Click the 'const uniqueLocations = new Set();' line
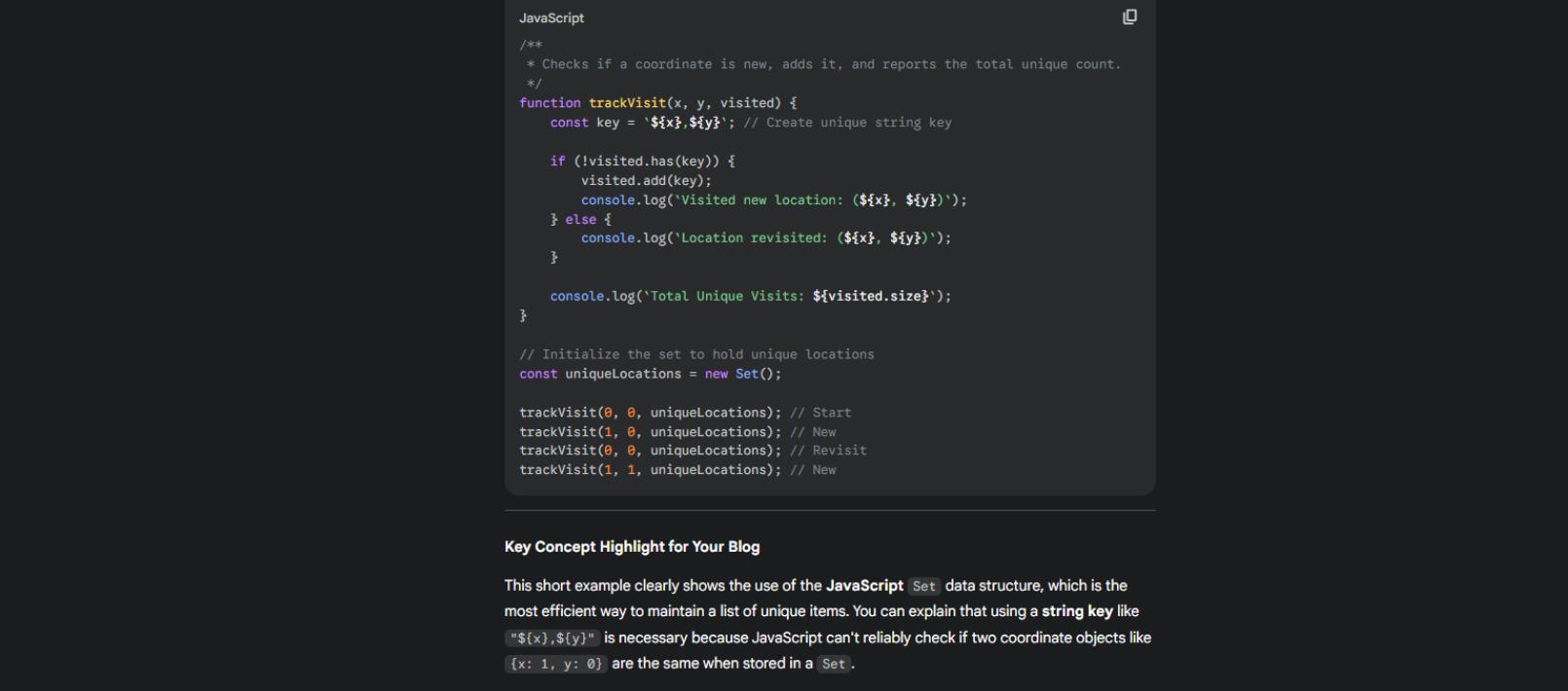The width and height of the screenshot is (1568, 691). 651,374
